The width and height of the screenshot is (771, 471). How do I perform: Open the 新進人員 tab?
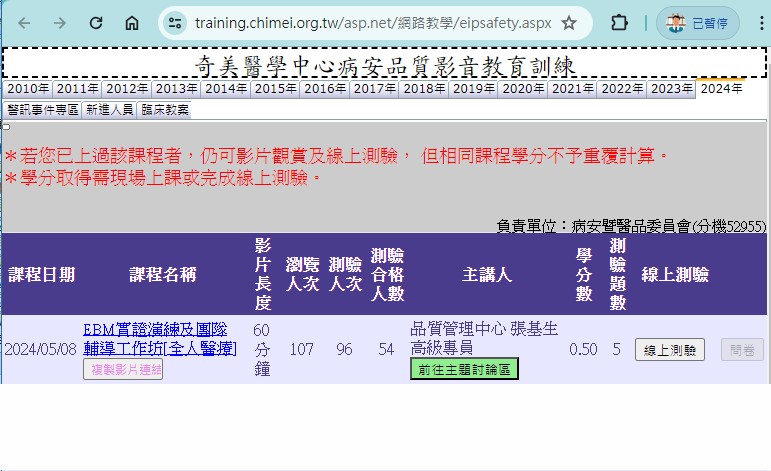pos(109,109)
